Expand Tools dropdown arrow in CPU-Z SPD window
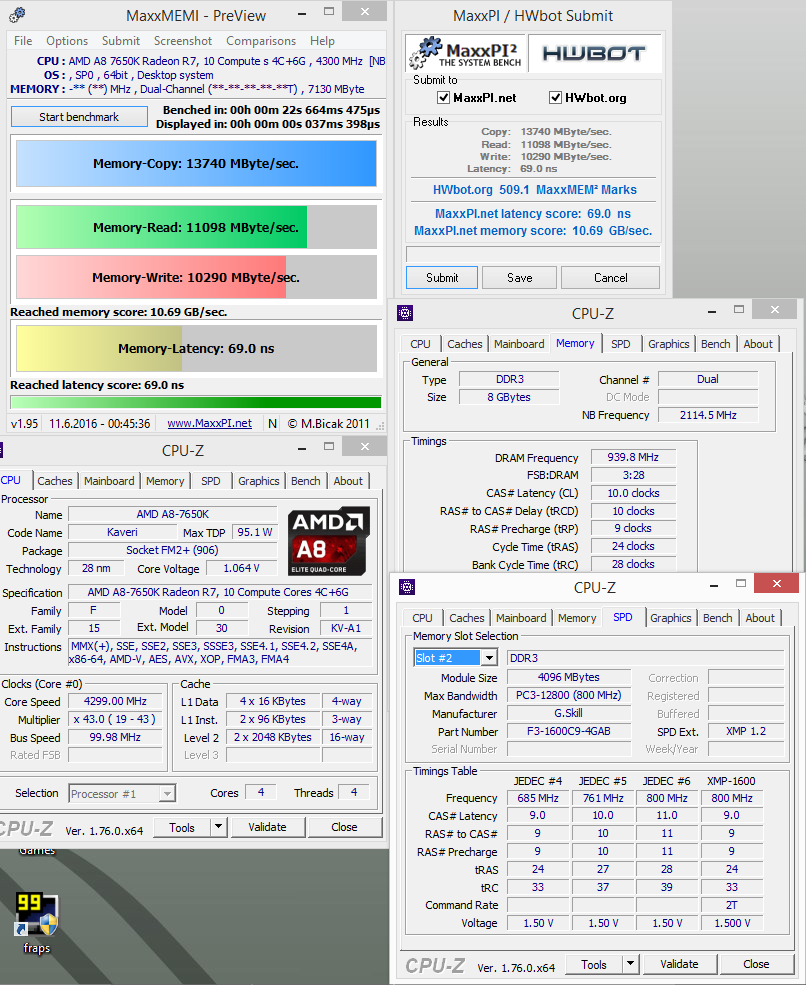806x985 pixels. 630,964
